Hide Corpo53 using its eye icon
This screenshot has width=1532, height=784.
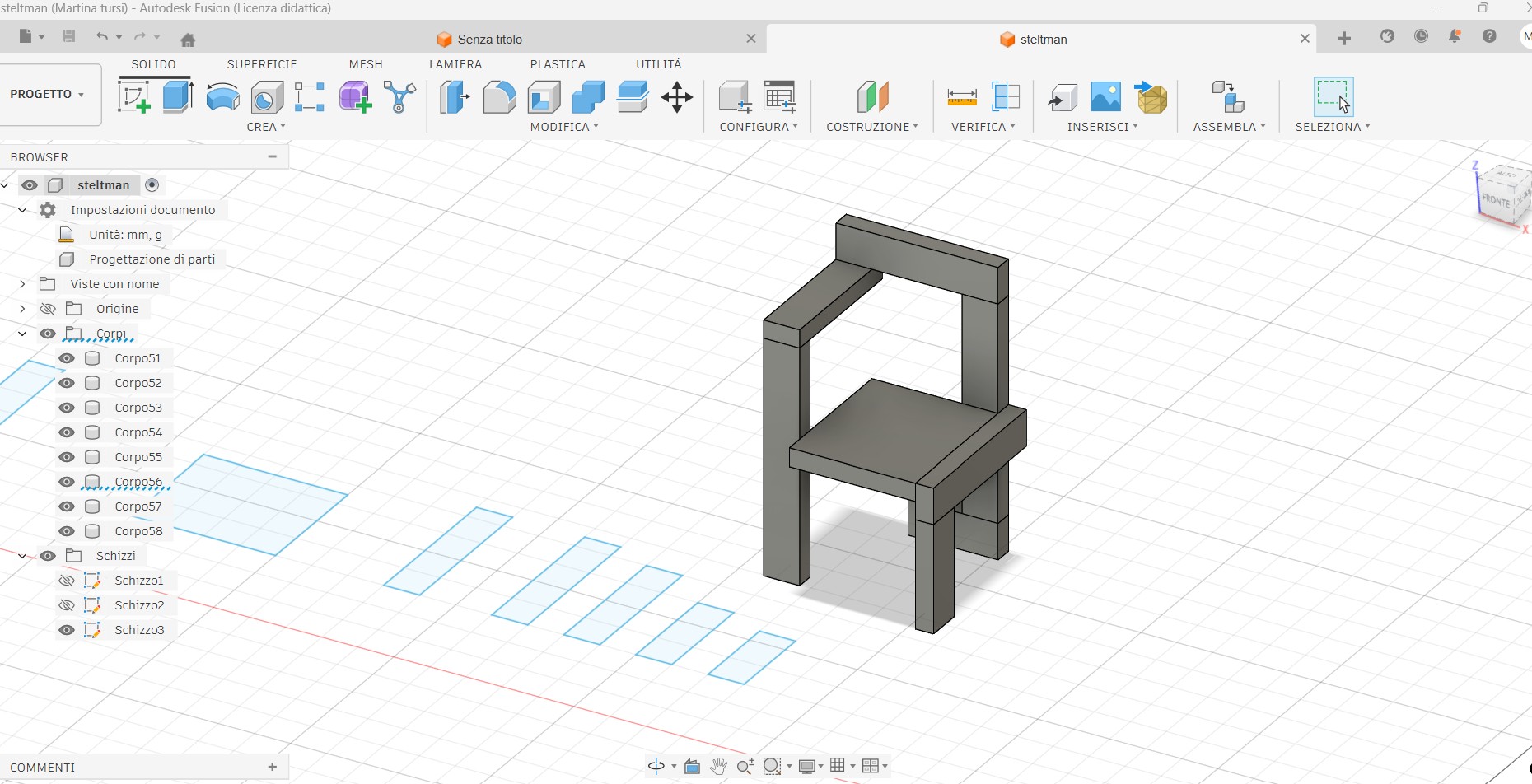pyautogui.click(x=67, y=408)
